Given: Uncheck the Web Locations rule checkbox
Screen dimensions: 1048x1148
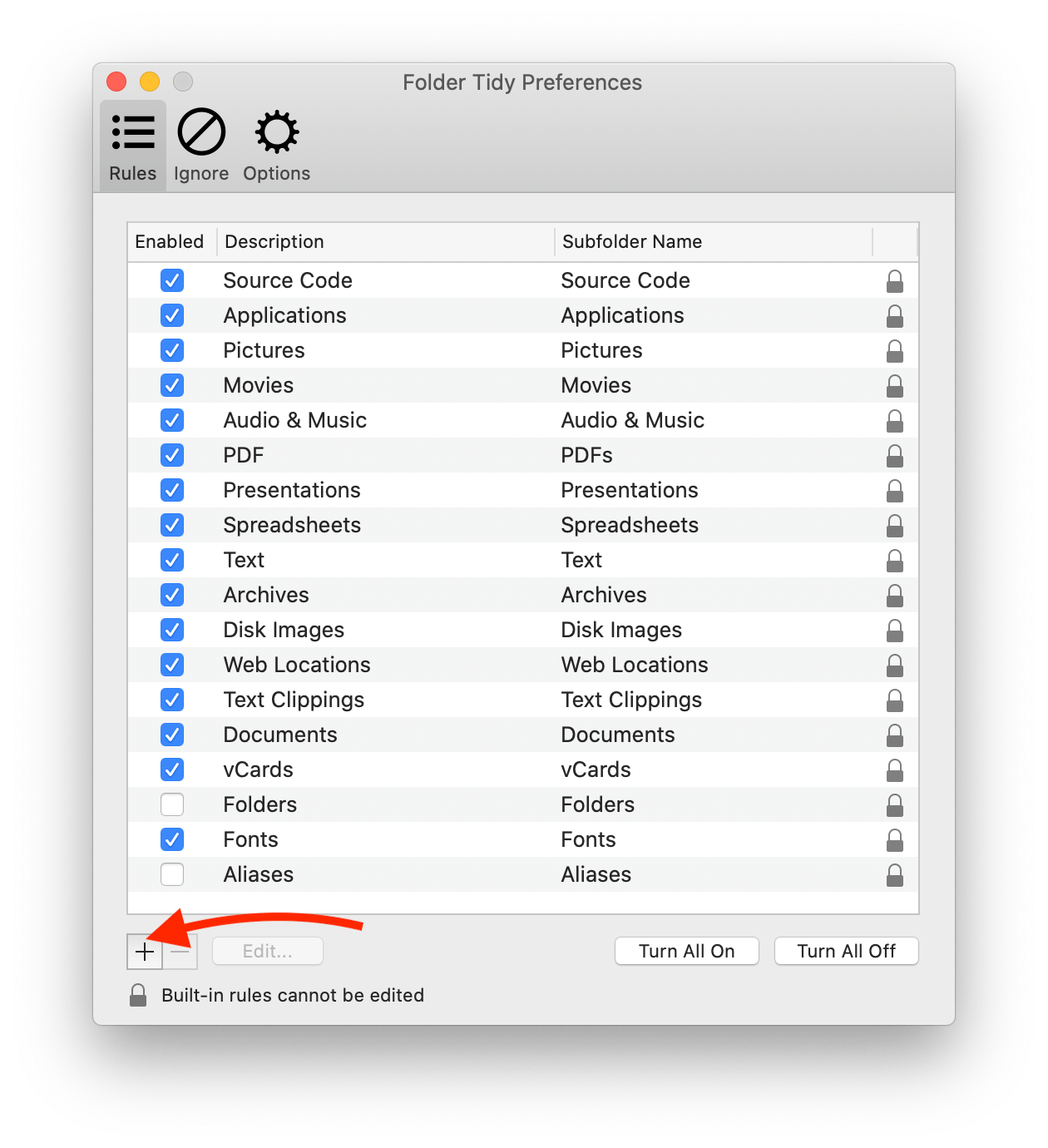Looking at the screenshot, I should [172, 665].
